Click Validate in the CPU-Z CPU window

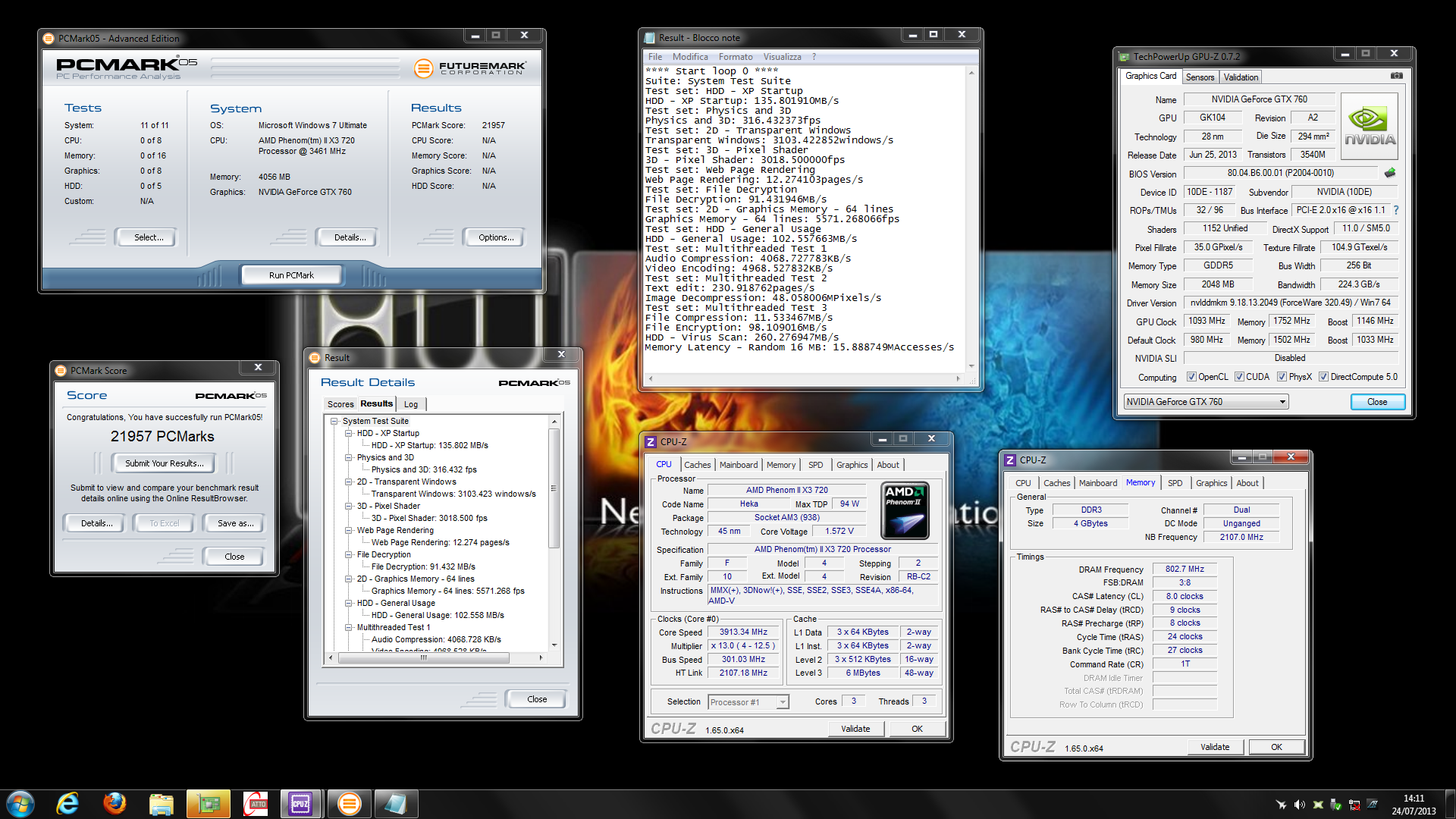tap(855, 729)
